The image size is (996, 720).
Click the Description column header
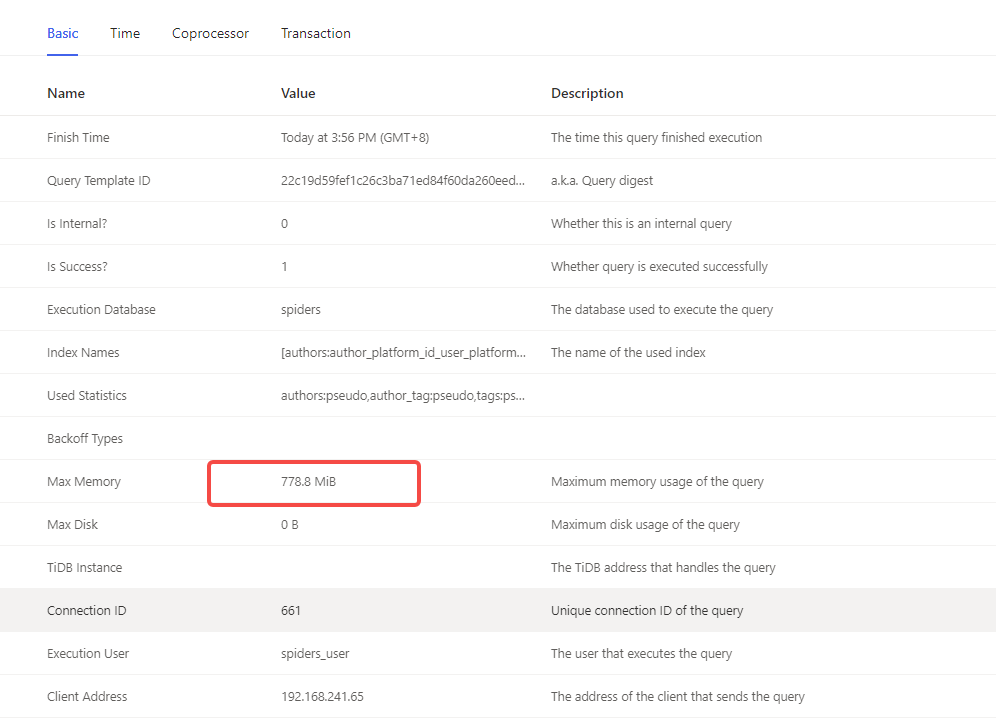(x=587, y=93)
